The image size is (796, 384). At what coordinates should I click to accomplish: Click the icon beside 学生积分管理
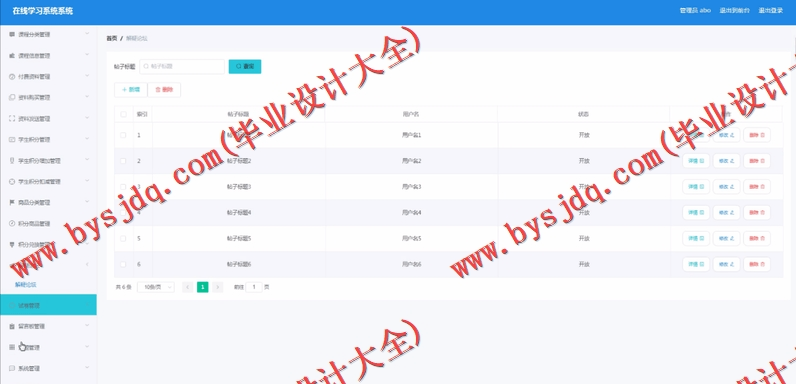[12, 139]
